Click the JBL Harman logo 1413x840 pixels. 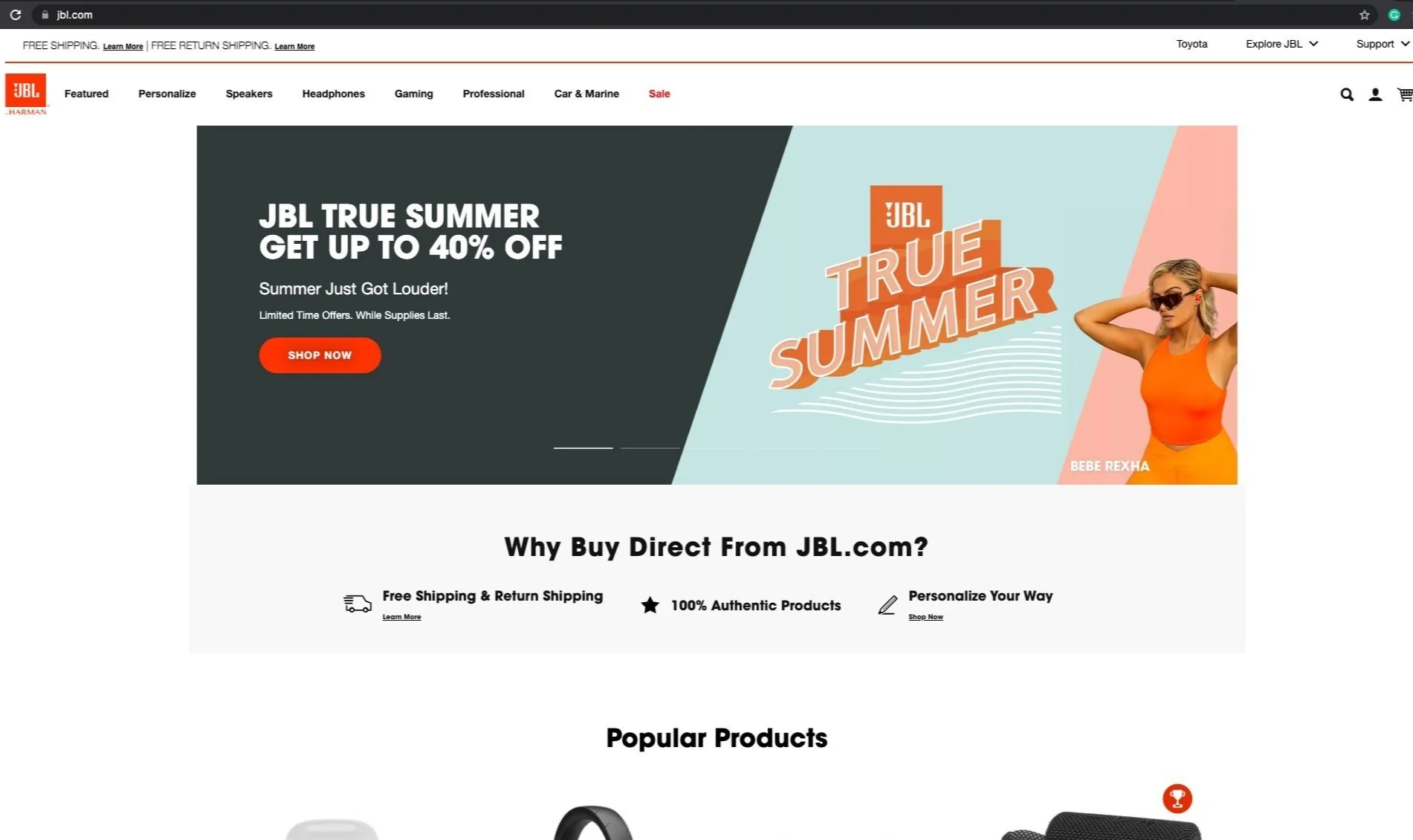click(26, 94)
